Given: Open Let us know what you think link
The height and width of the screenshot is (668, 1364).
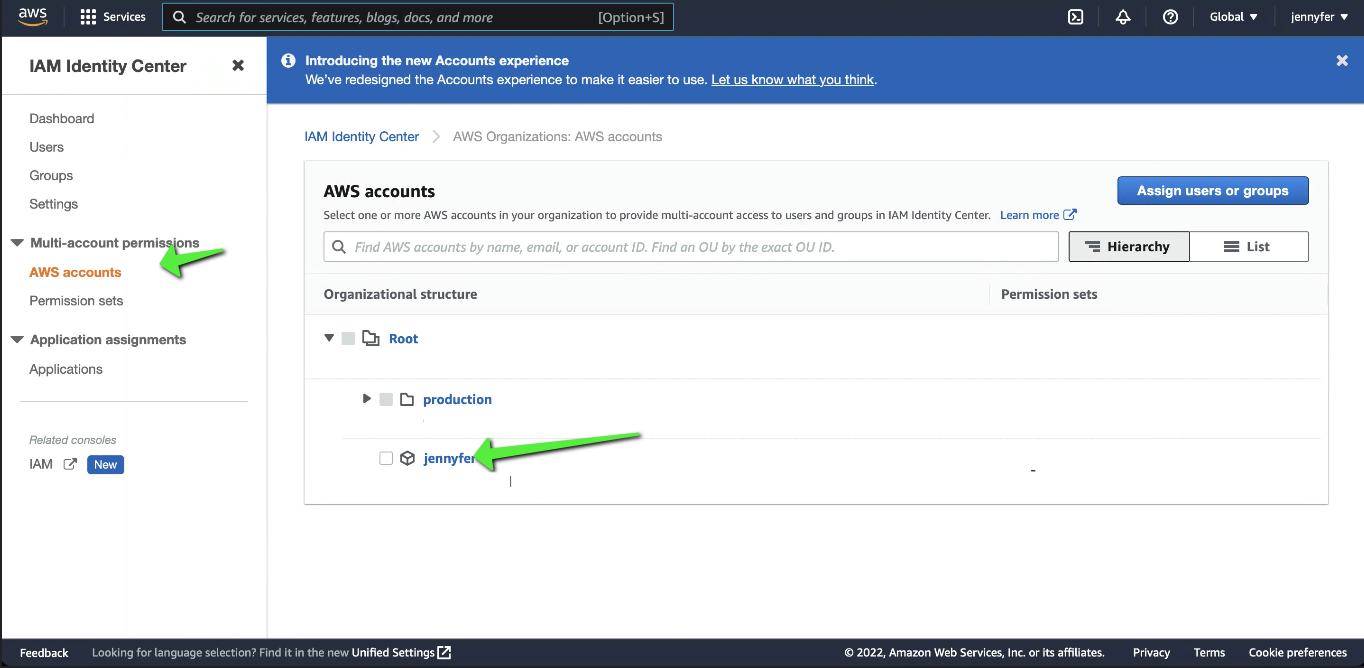Looking at the screenshot, I should click(793, 80).
